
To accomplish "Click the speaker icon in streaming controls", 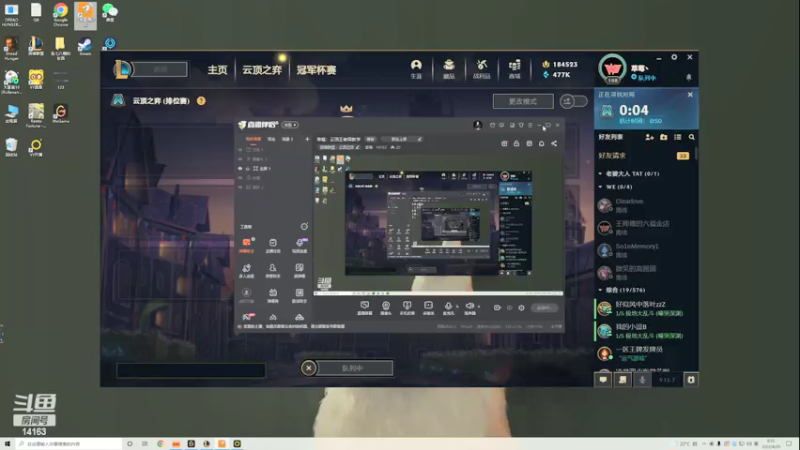I will tap(469, 306).
